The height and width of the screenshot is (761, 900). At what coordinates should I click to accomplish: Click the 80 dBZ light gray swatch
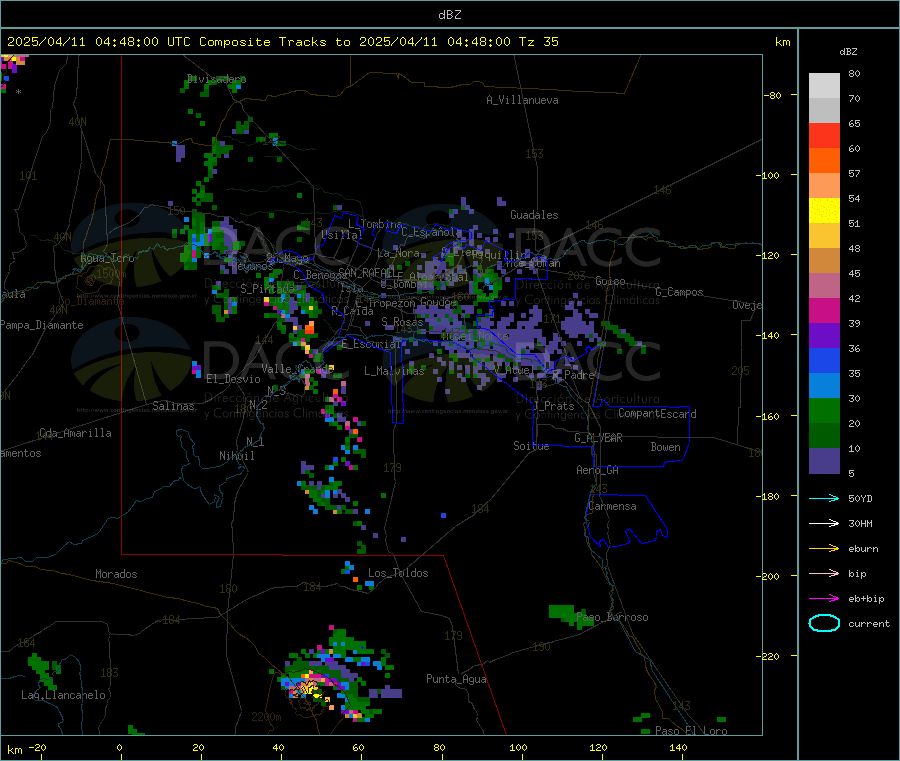(824, 86)
